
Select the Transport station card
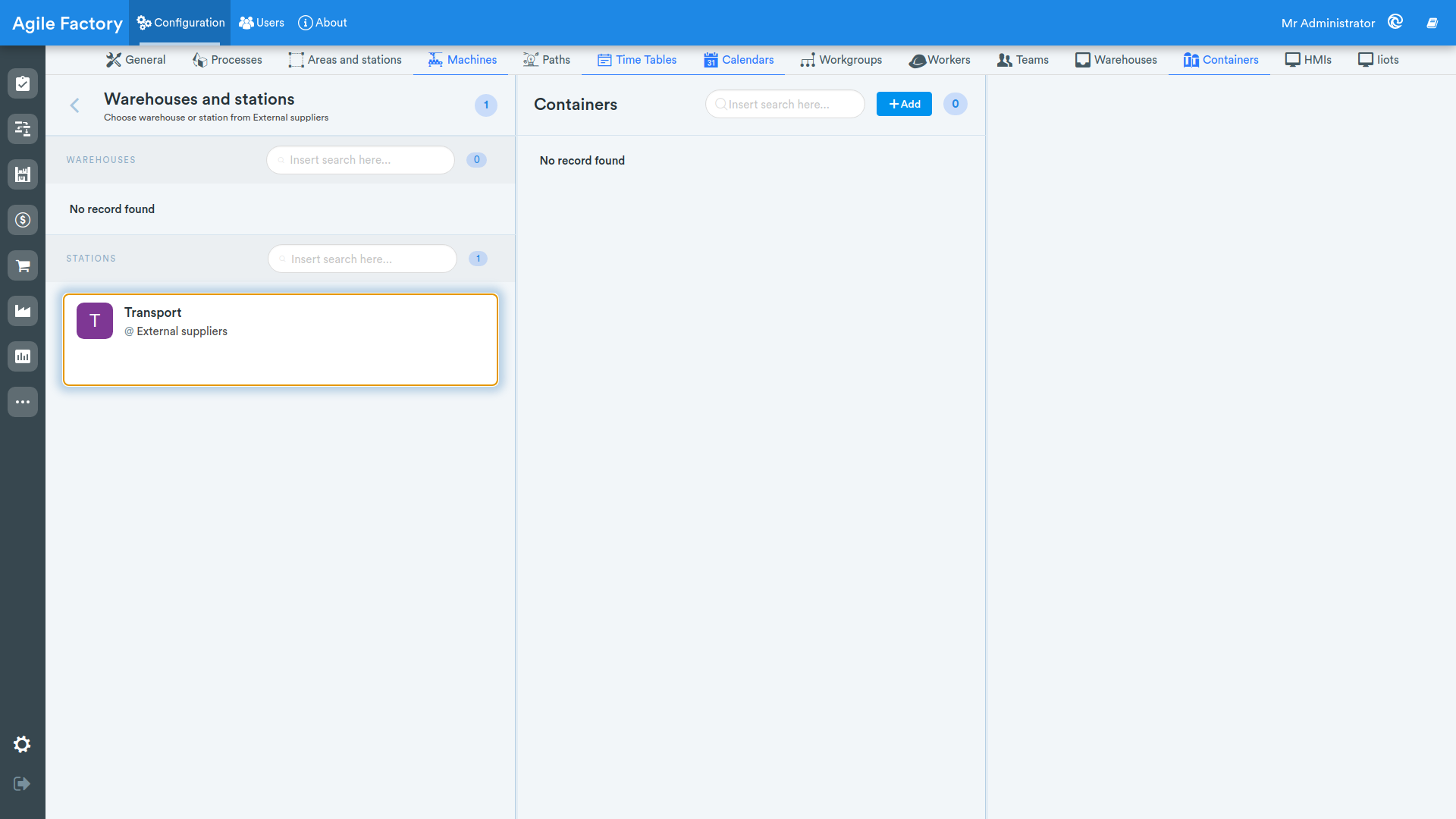[x=281, y=340]
